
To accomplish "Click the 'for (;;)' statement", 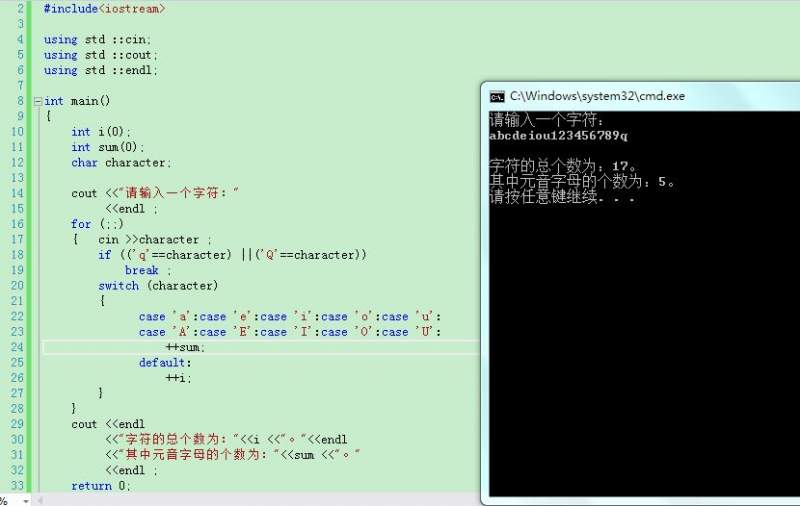I will [x=97, y=224].
